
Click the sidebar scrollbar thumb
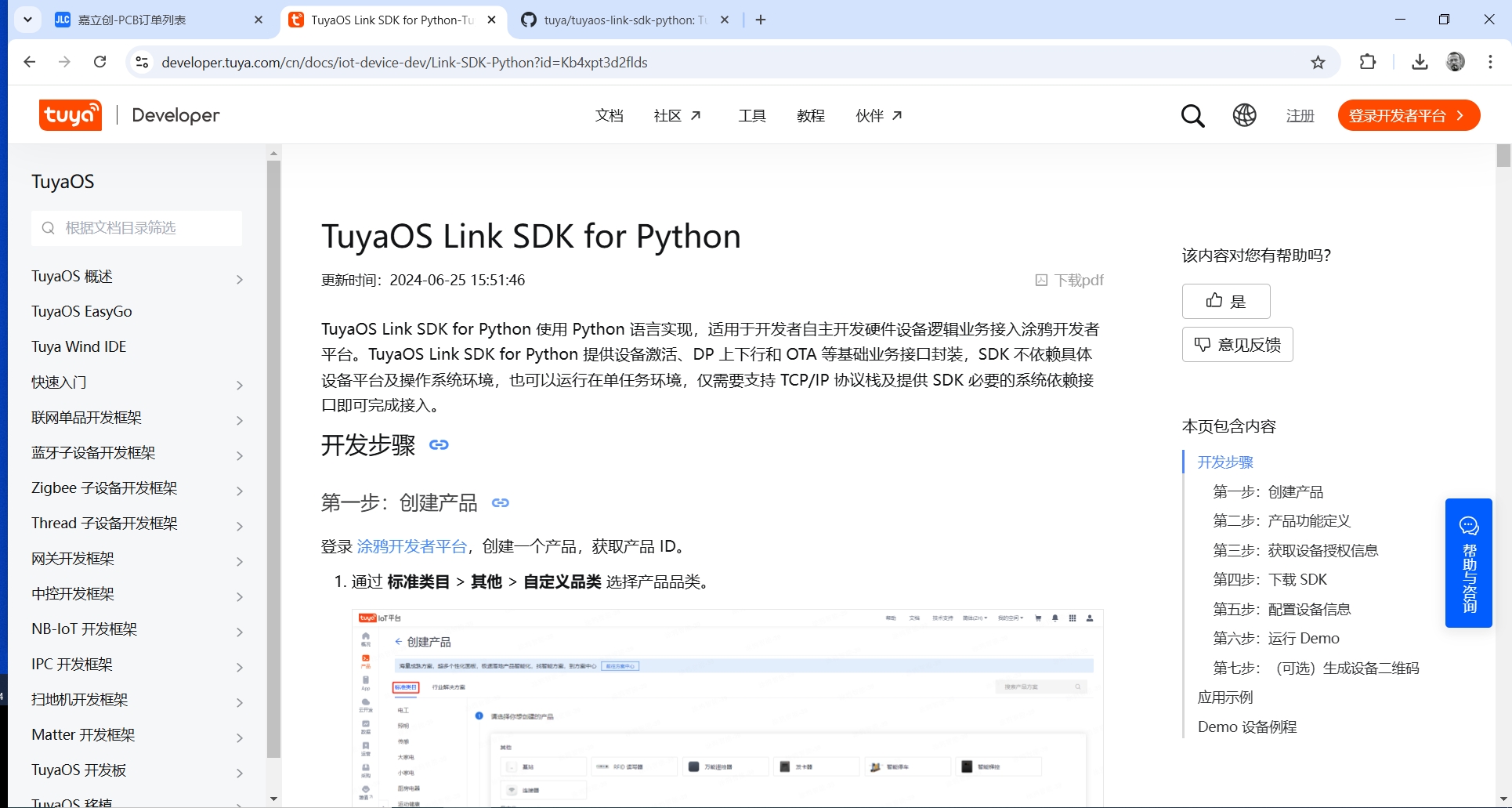click(x=273, y=458)
